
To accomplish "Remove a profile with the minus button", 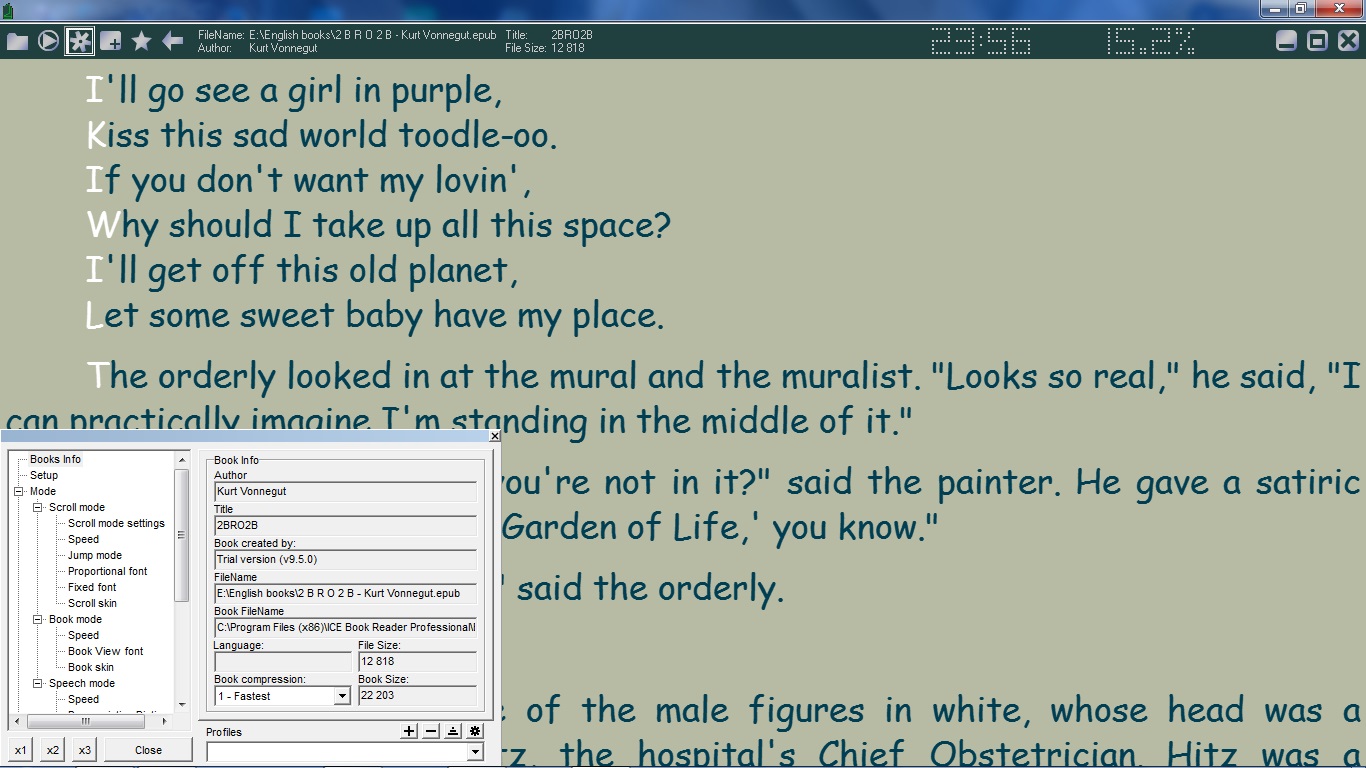I will click(431, 732).
